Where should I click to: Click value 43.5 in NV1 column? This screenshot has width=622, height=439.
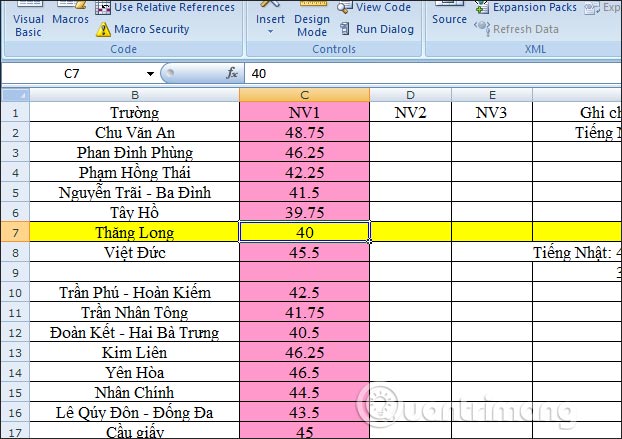[305, 412]
